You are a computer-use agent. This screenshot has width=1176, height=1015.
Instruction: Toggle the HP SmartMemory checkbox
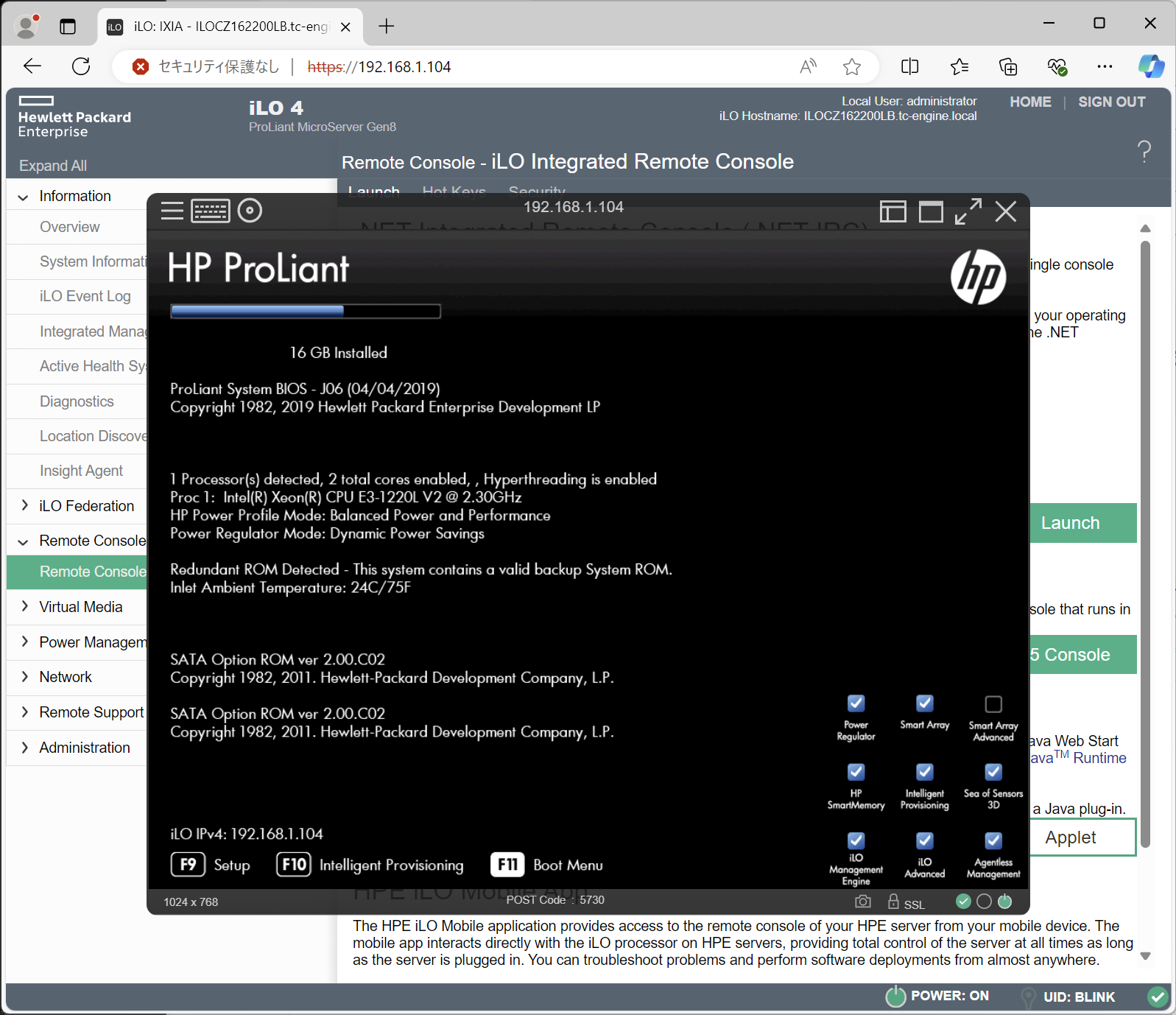point(856,772)
